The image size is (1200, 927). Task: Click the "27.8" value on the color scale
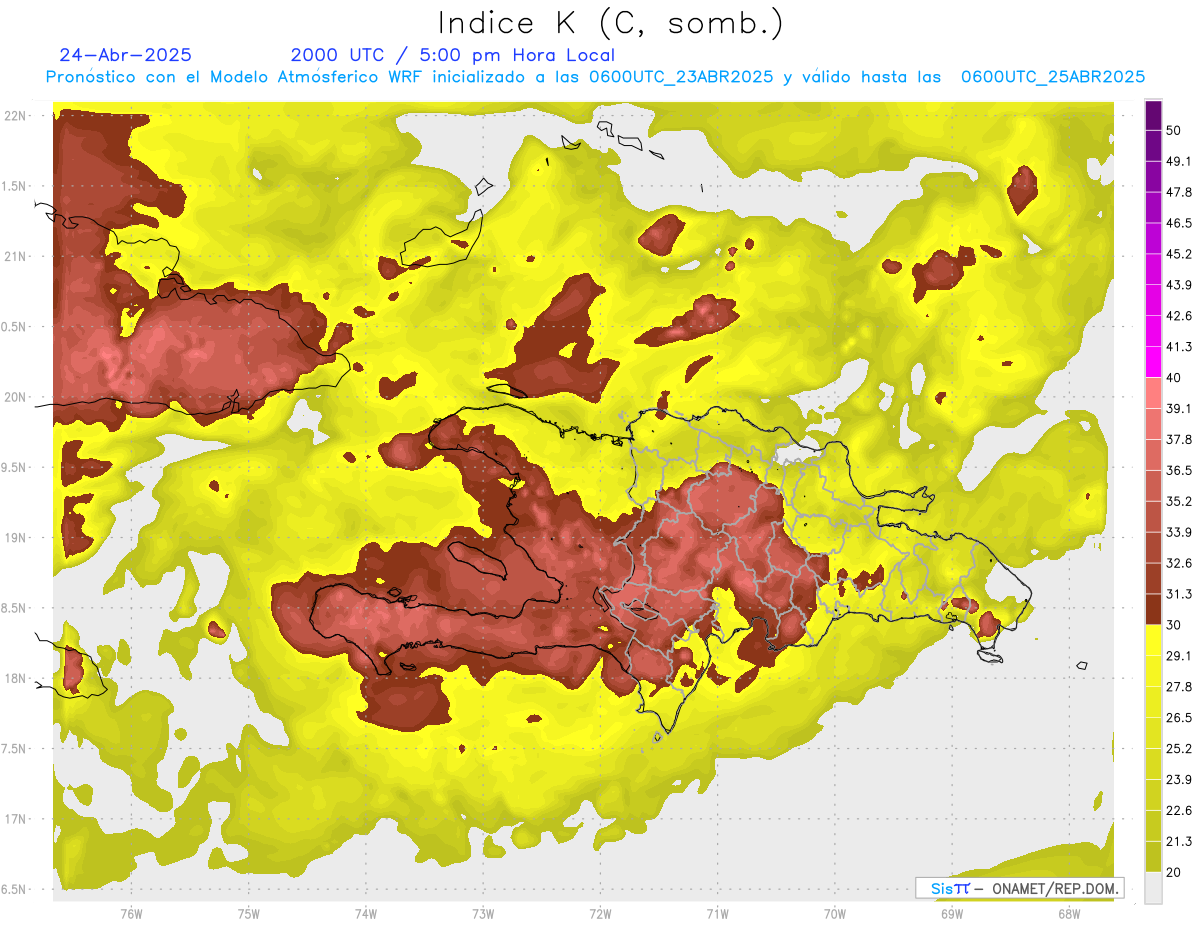click(1179, 686)
